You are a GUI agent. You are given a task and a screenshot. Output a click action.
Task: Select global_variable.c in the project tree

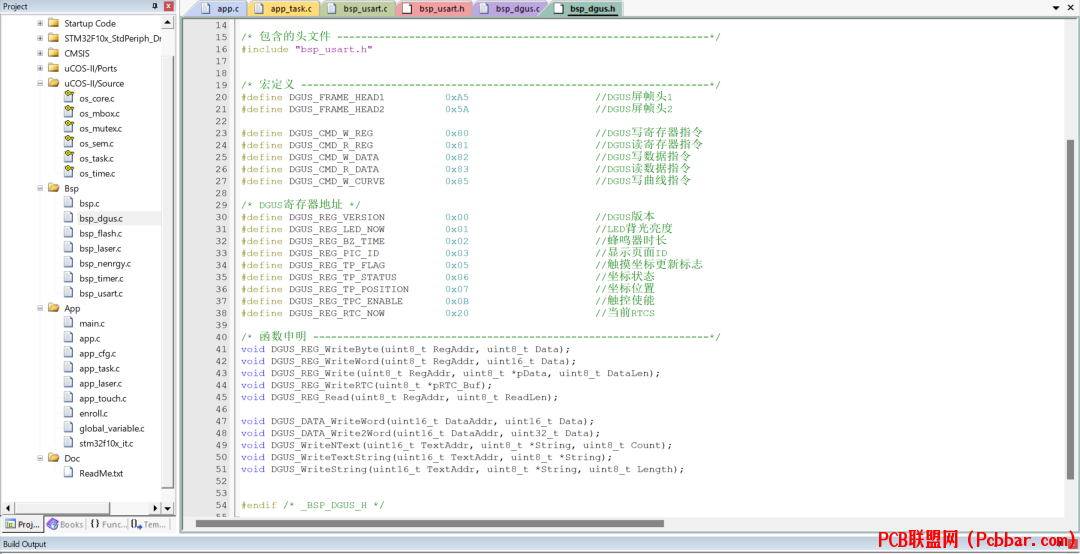click(x=112, y=429)
